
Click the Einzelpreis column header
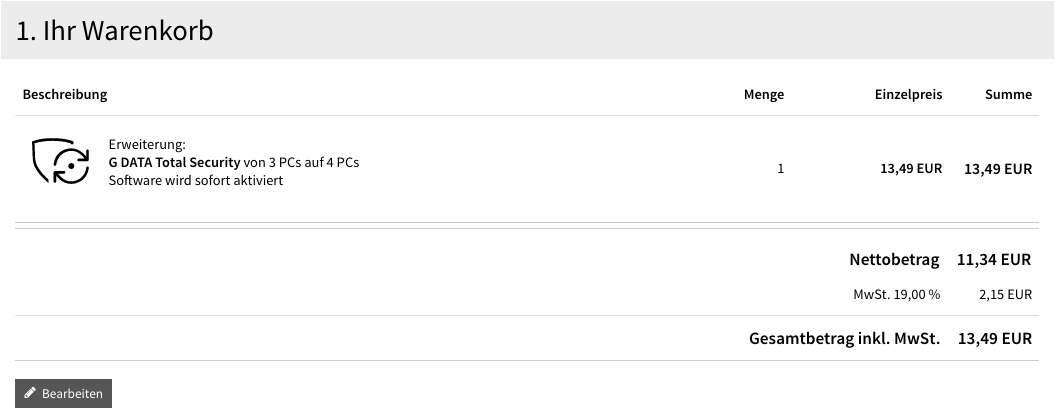(909, 94)
